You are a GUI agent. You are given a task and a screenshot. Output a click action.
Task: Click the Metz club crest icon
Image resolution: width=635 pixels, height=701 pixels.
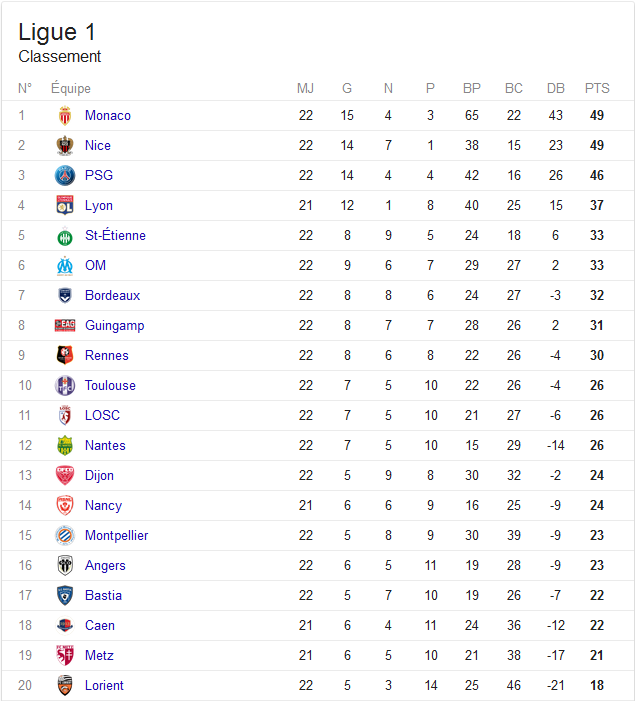tap(65, 655)
